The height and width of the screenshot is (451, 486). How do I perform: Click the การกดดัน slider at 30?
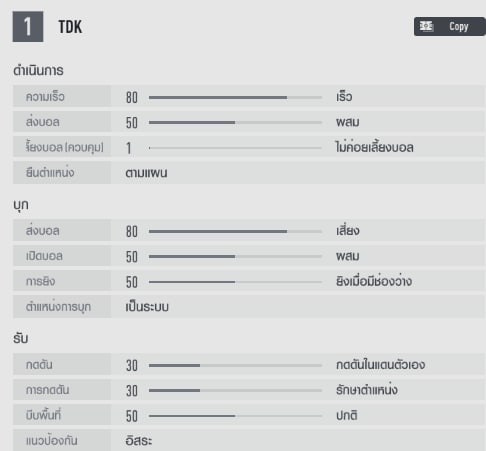point(235,390)
